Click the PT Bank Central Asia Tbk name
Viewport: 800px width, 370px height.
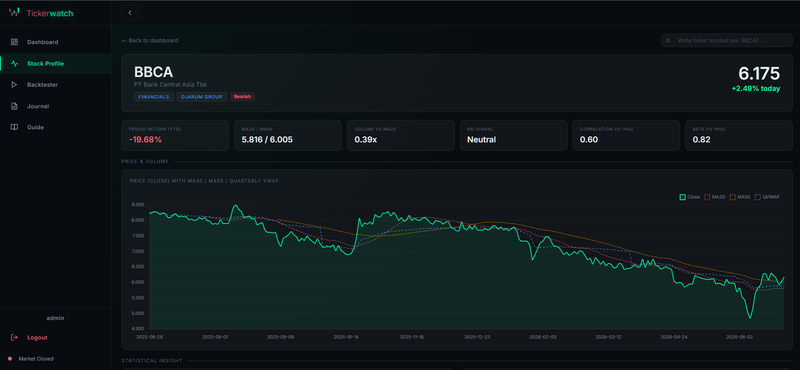[170, 85]
